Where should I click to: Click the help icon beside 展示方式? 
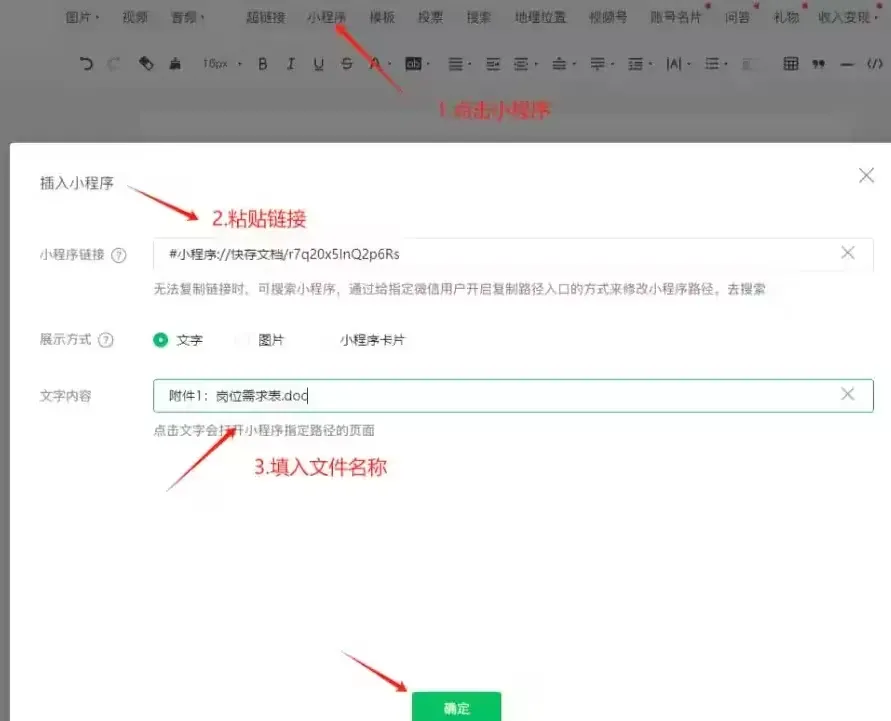point(106,340)
